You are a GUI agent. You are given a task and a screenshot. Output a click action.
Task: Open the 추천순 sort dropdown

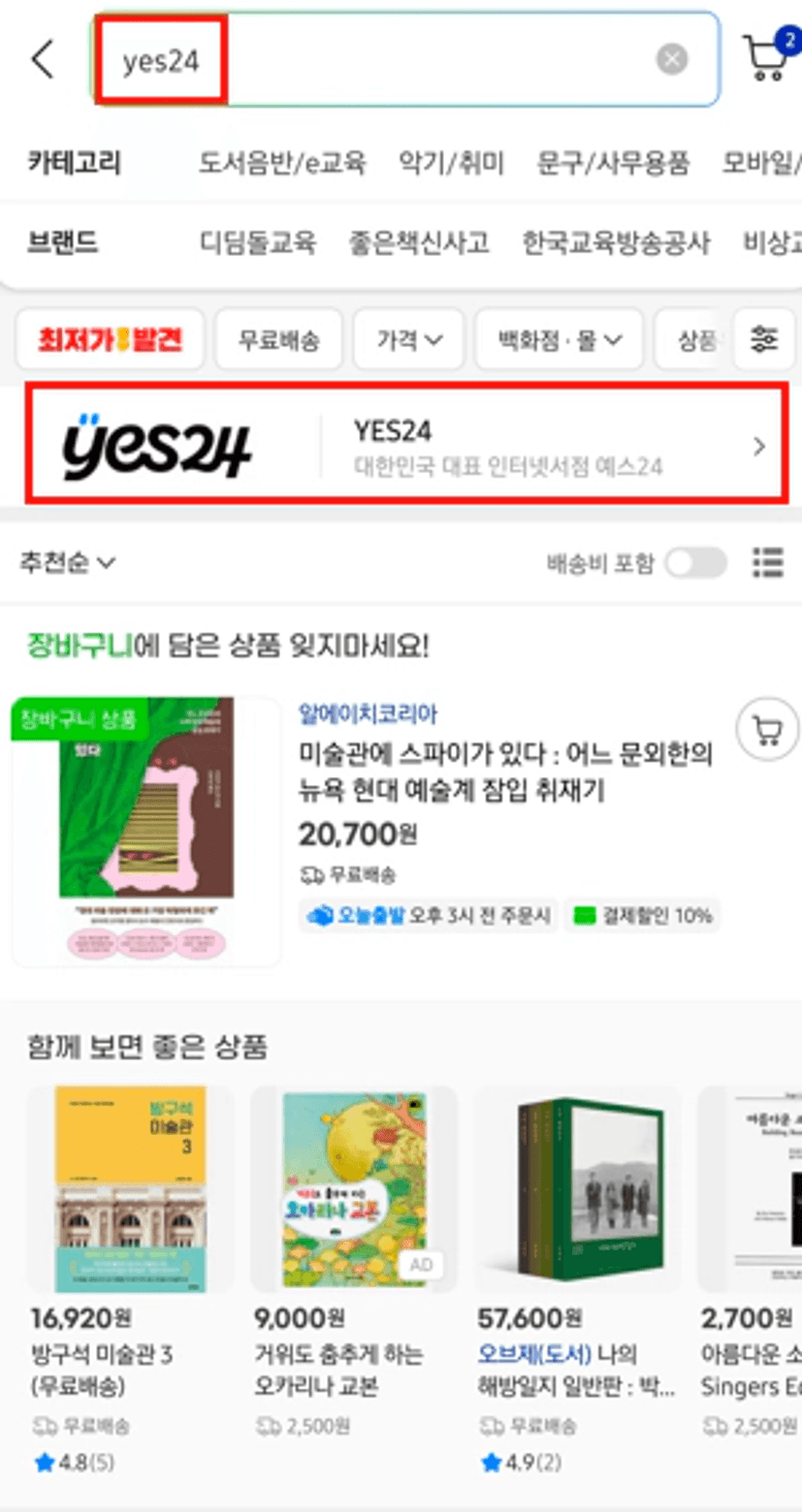coord(67,562)
